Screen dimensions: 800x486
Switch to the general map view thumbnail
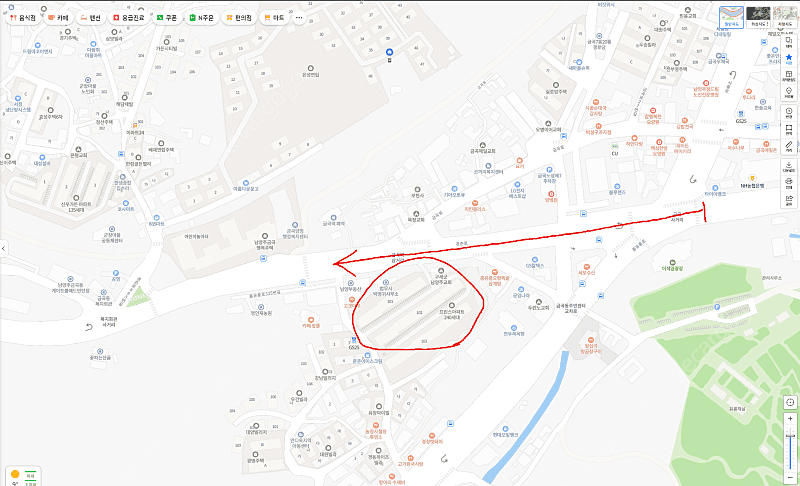click(731, 17)
